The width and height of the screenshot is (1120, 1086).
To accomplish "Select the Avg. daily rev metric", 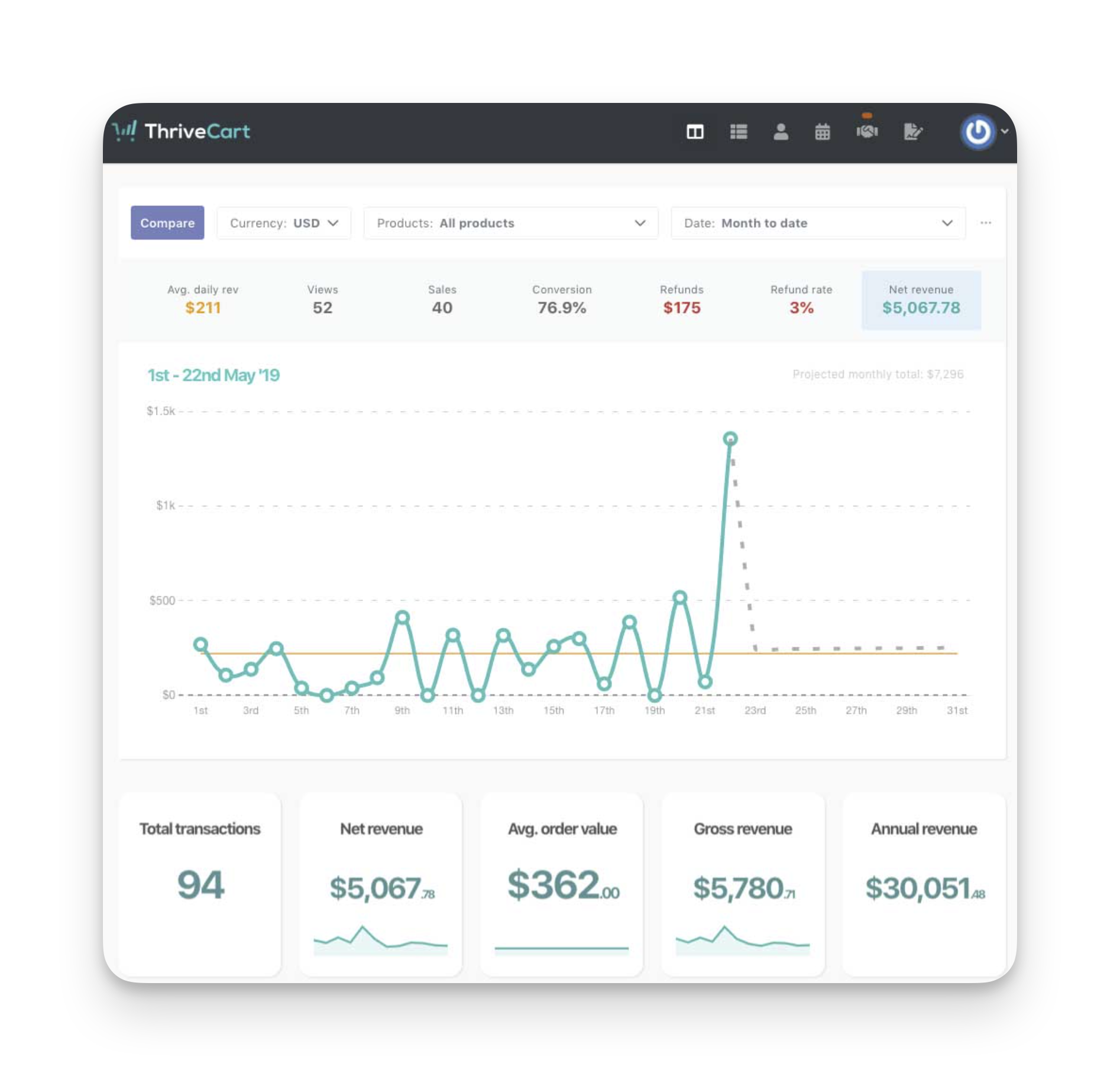I will tap(203, 300).
